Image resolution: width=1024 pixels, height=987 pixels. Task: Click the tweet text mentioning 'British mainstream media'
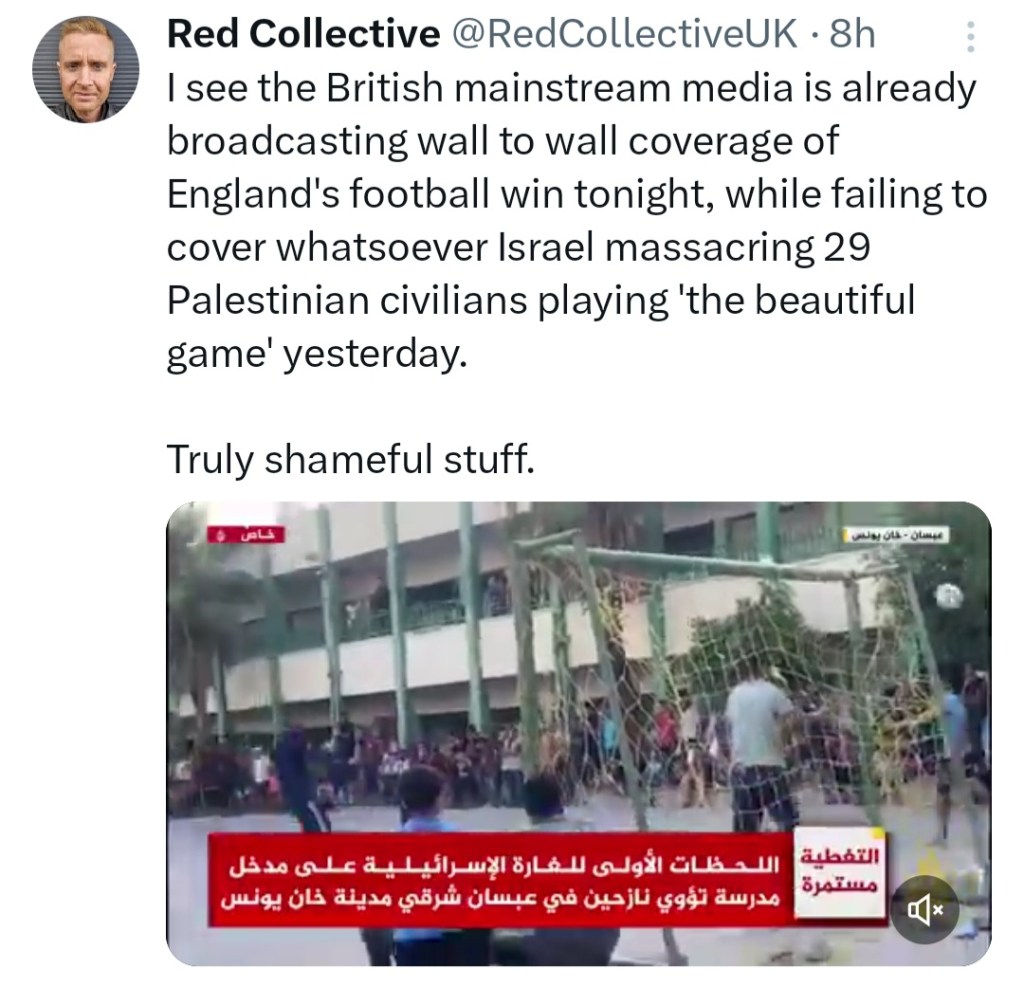[570, 88]
